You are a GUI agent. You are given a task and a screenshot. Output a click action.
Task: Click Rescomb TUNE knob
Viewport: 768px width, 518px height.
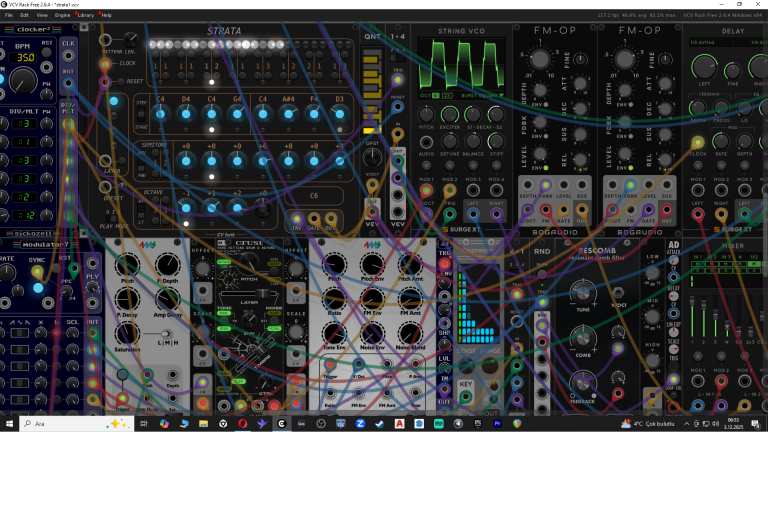(x=583, y=292)
